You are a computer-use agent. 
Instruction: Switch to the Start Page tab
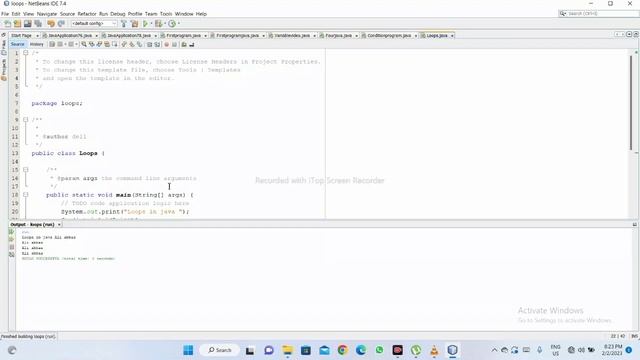click(x=21, y=36)
